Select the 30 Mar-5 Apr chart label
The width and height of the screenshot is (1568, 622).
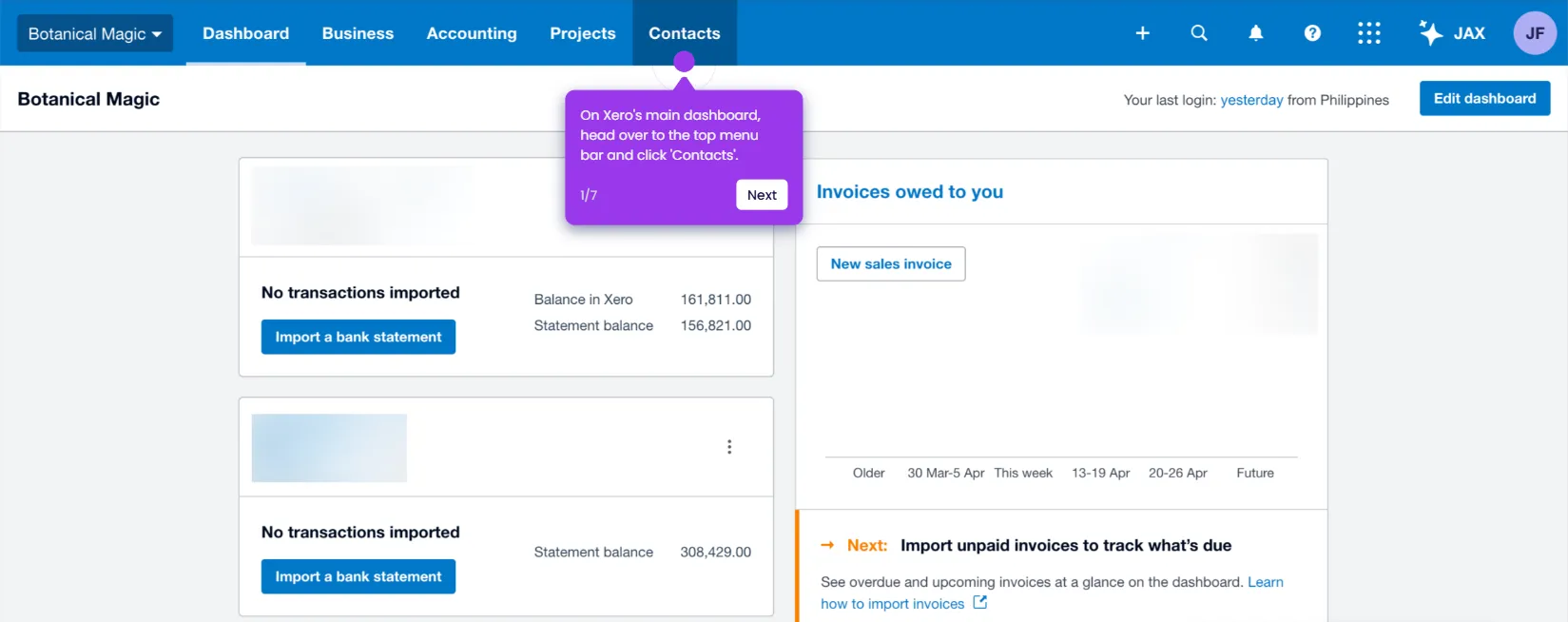coord(946,473)
